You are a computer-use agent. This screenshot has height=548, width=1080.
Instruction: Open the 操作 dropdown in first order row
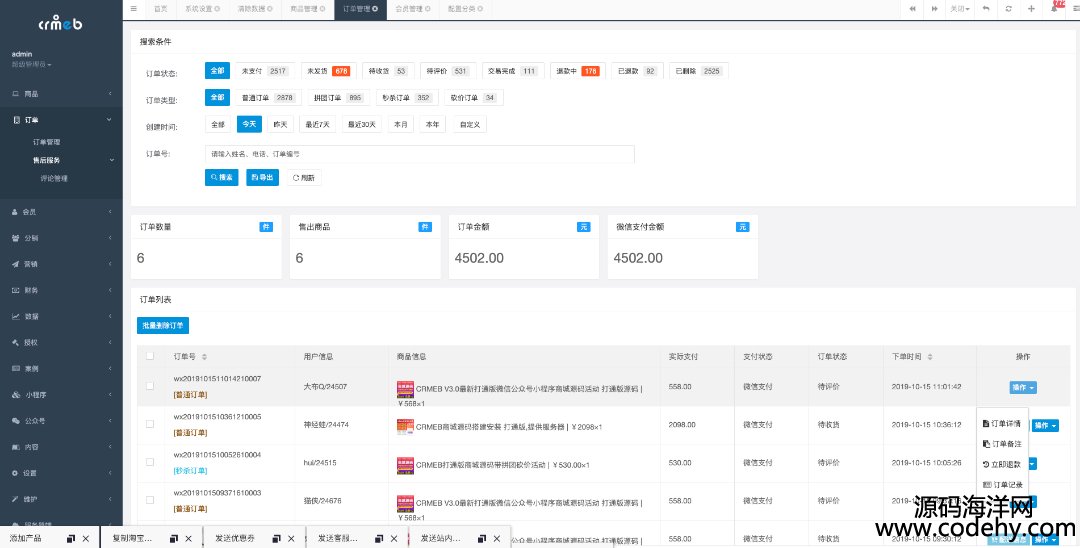pyautogui.click(x=1022, y=387)
